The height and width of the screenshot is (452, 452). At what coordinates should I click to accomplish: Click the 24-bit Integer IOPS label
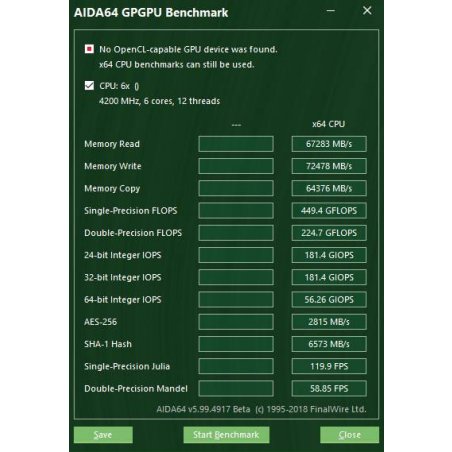click(x=123, y=255)
